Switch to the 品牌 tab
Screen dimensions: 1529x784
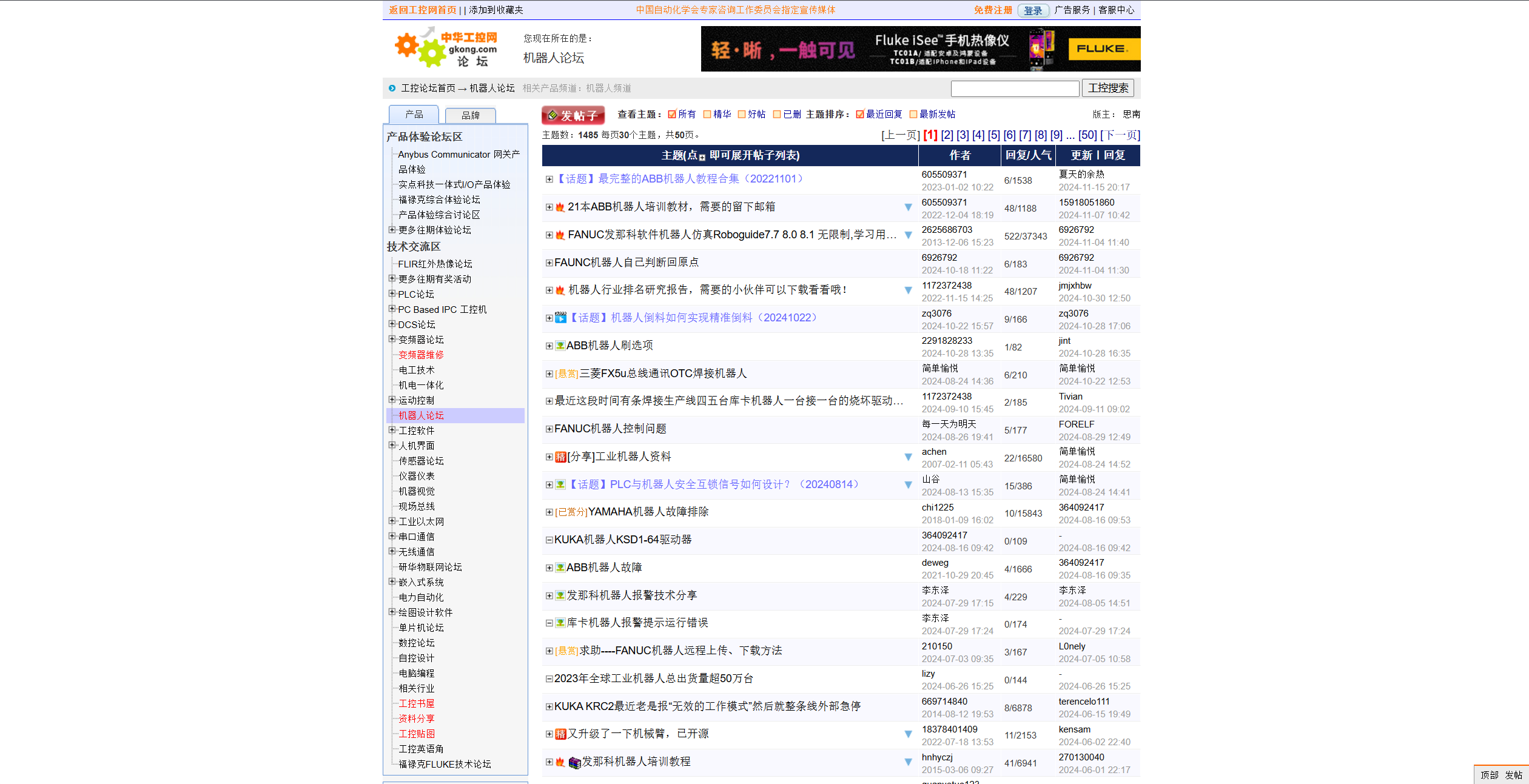coord(470,115)
